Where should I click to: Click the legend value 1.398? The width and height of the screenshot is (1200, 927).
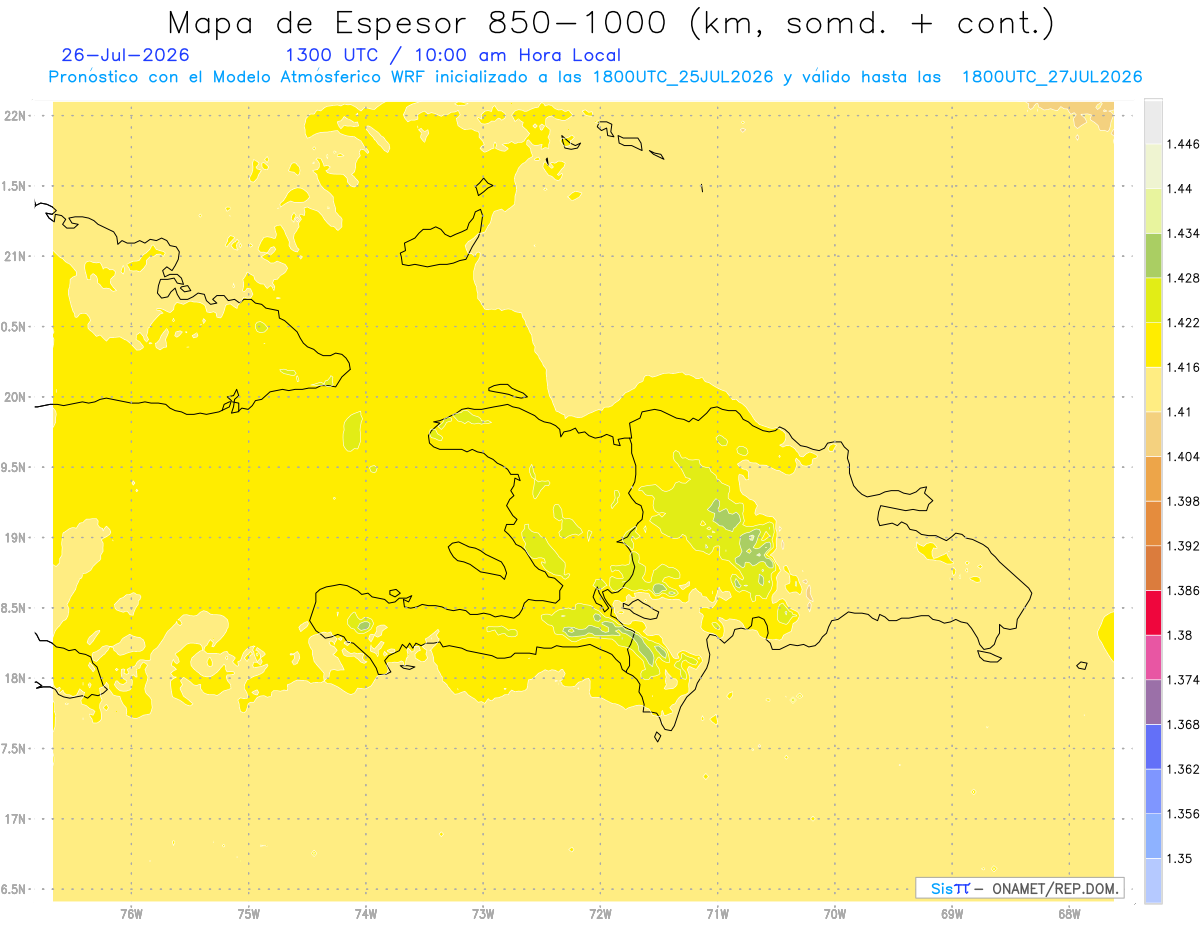click(x=1183, y=501)
